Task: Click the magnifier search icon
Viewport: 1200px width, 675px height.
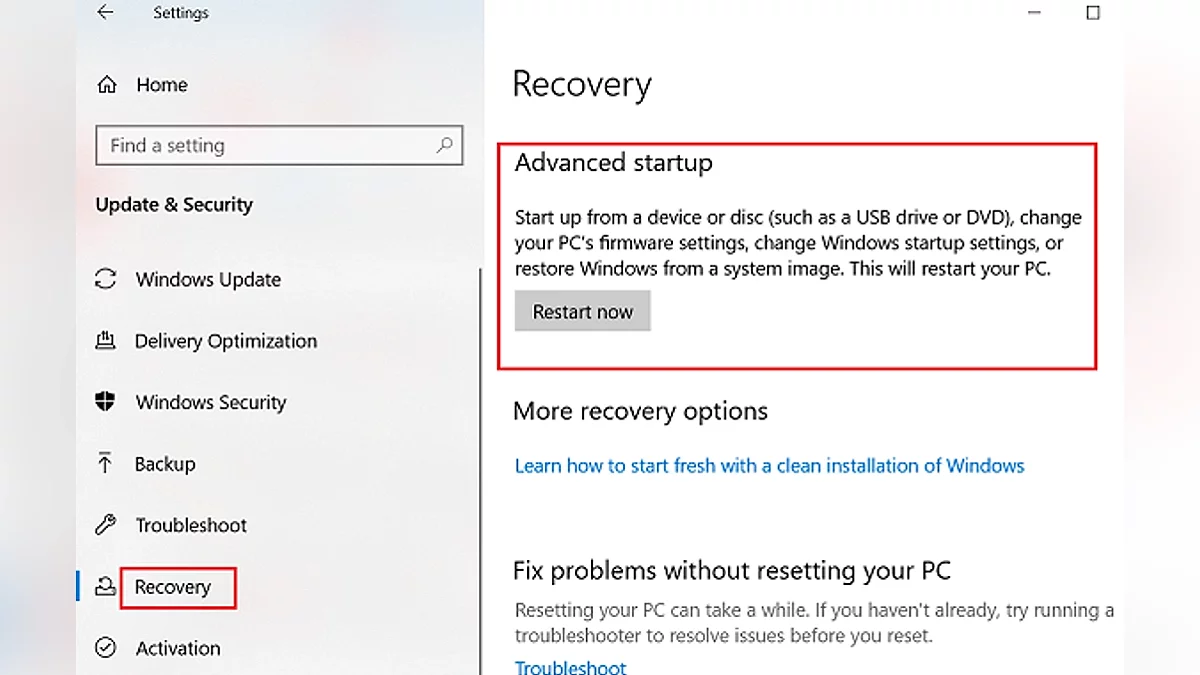Action: [x=445, y=145]
